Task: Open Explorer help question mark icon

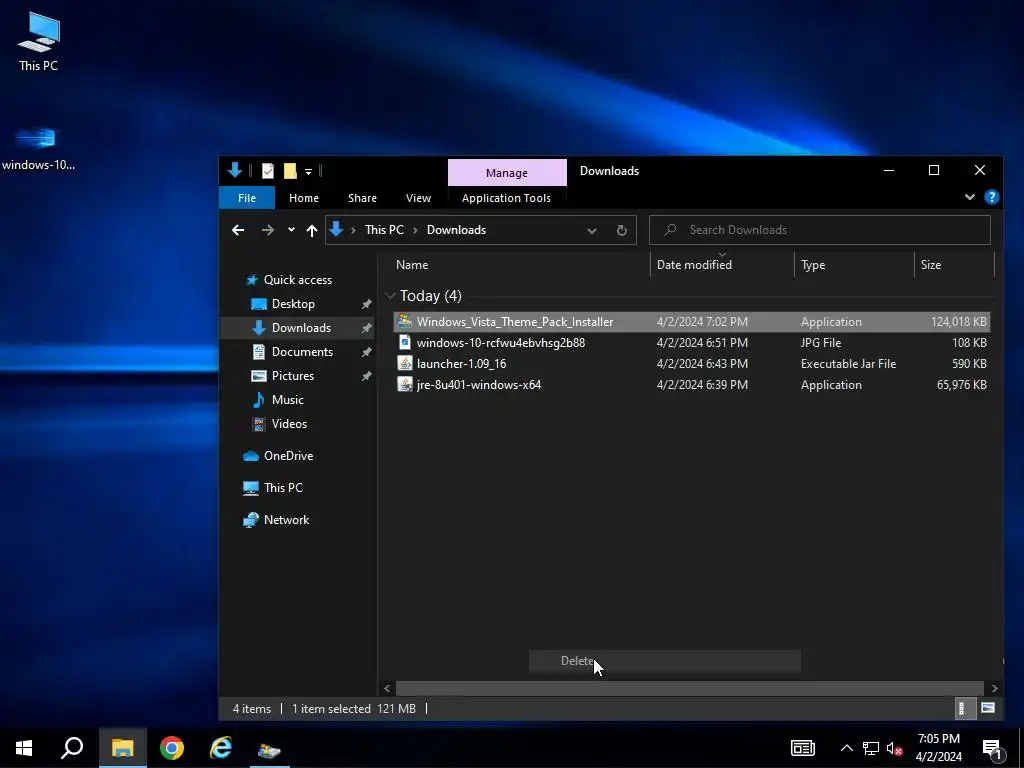Action: tap(991, 197)
